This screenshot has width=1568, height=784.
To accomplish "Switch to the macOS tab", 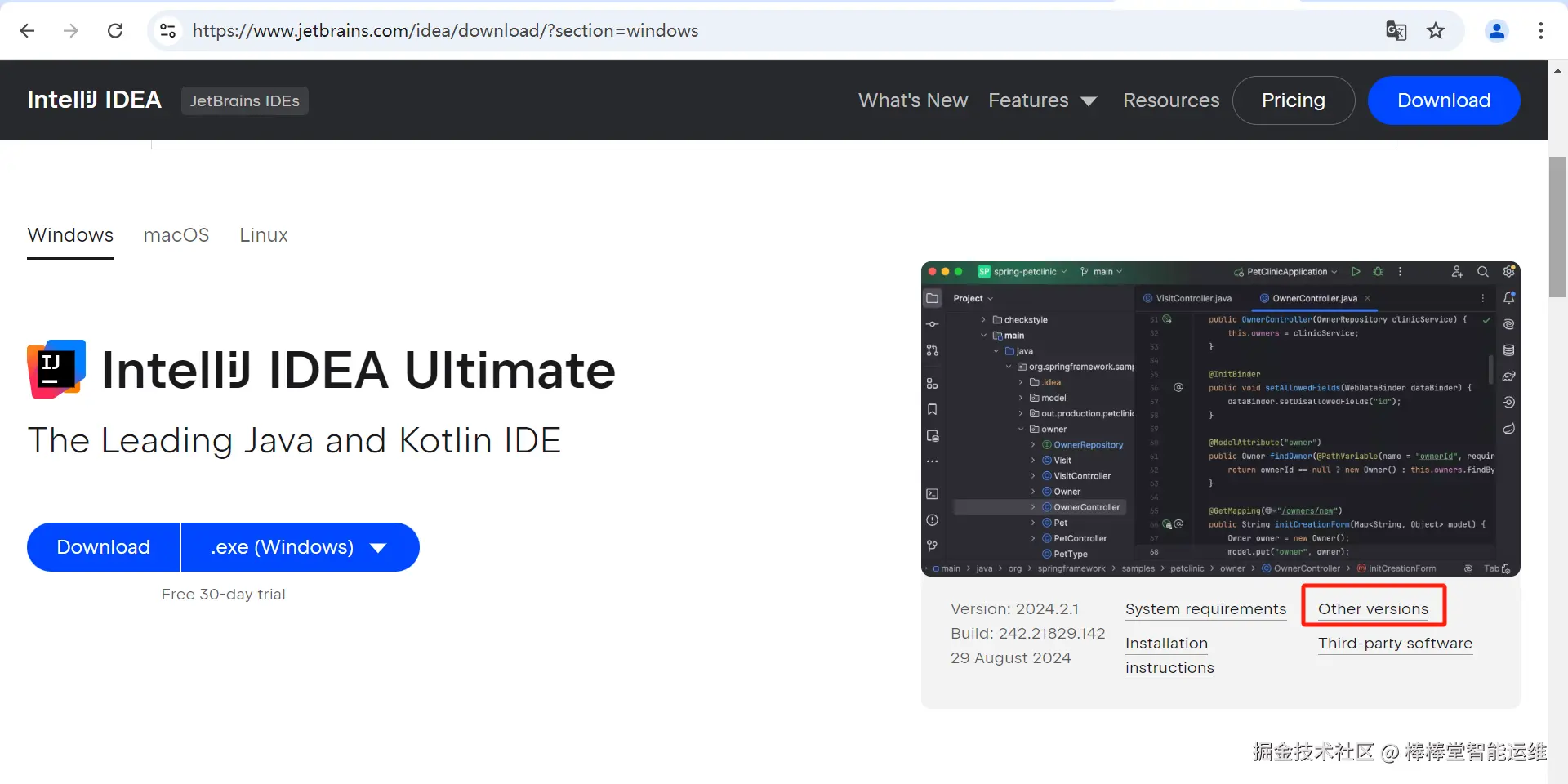I will click(176, 236).
